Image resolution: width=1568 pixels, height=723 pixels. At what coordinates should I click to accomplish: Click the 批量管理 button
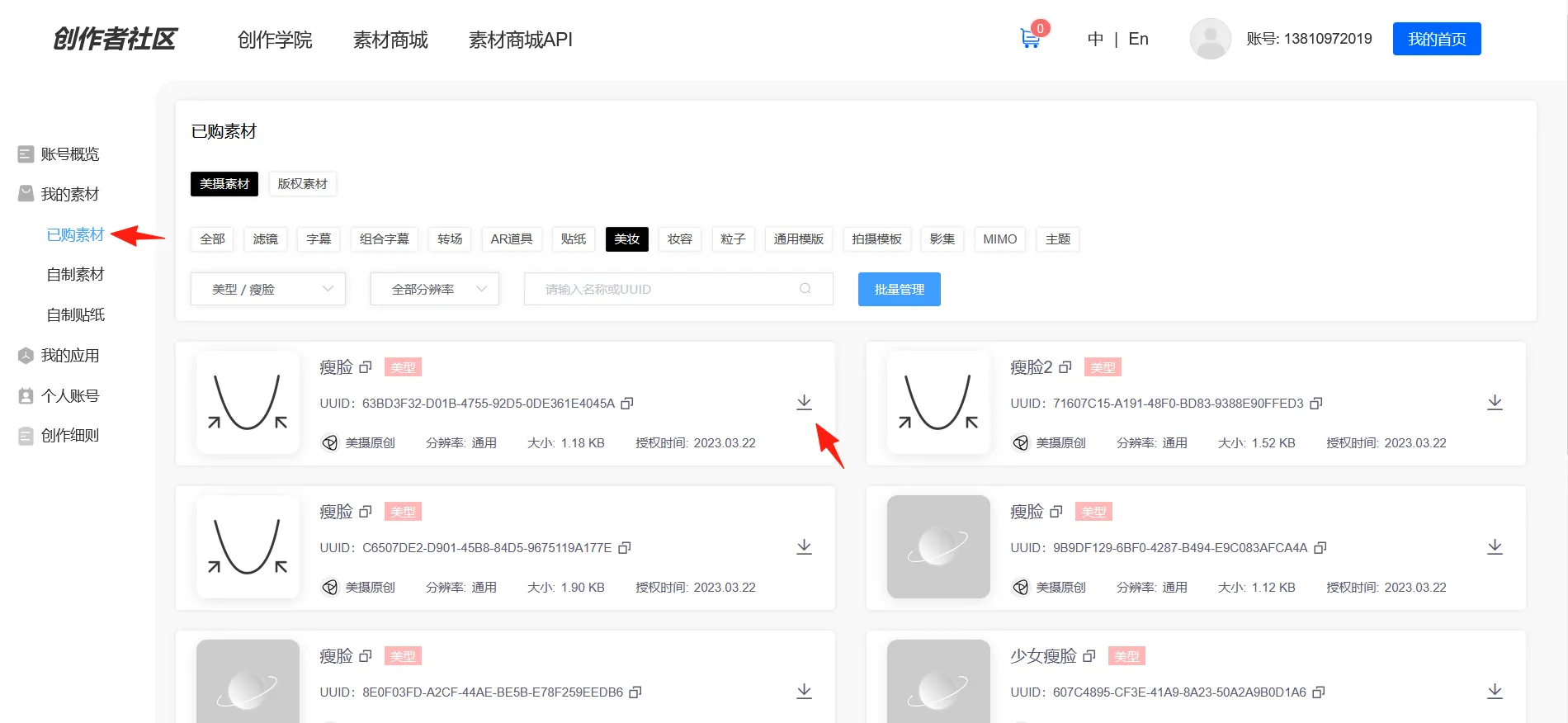point(899,289)
